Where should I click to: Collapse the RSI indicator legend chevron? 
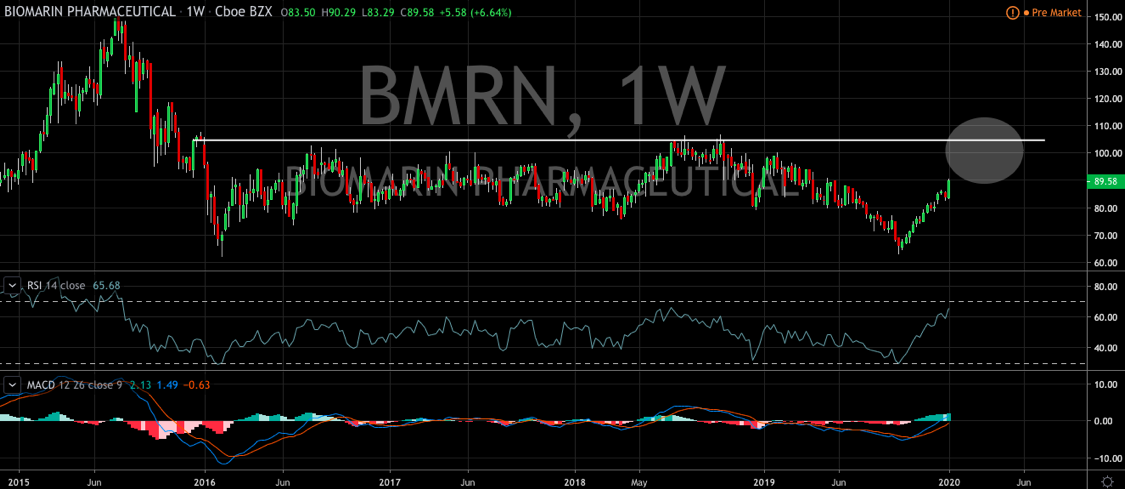[12, 286]
